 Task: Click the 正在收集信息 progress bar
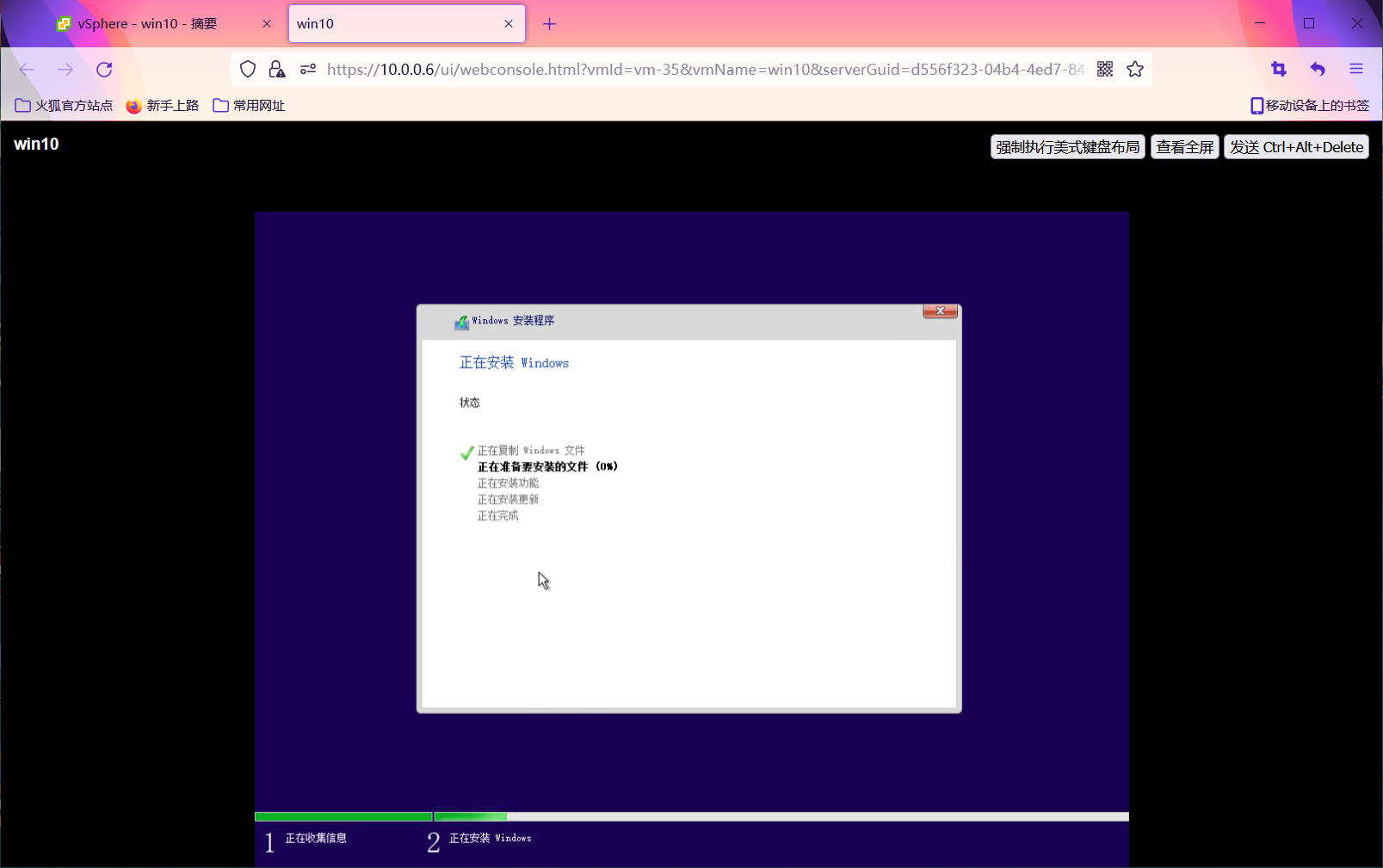[343, 816]
